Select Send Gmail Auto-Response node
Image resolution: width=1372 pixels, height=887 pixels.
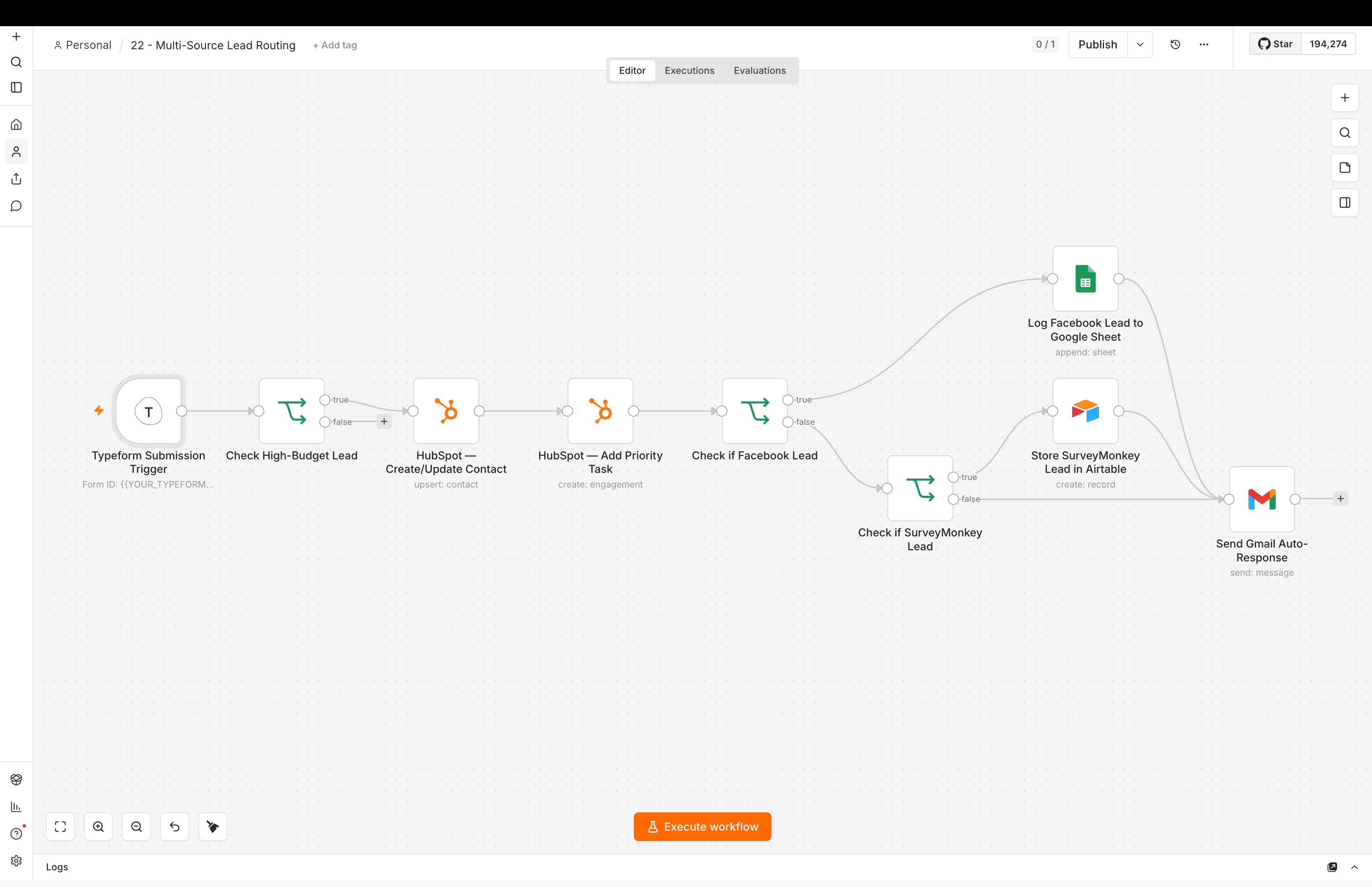click(x=1262, y=499)
